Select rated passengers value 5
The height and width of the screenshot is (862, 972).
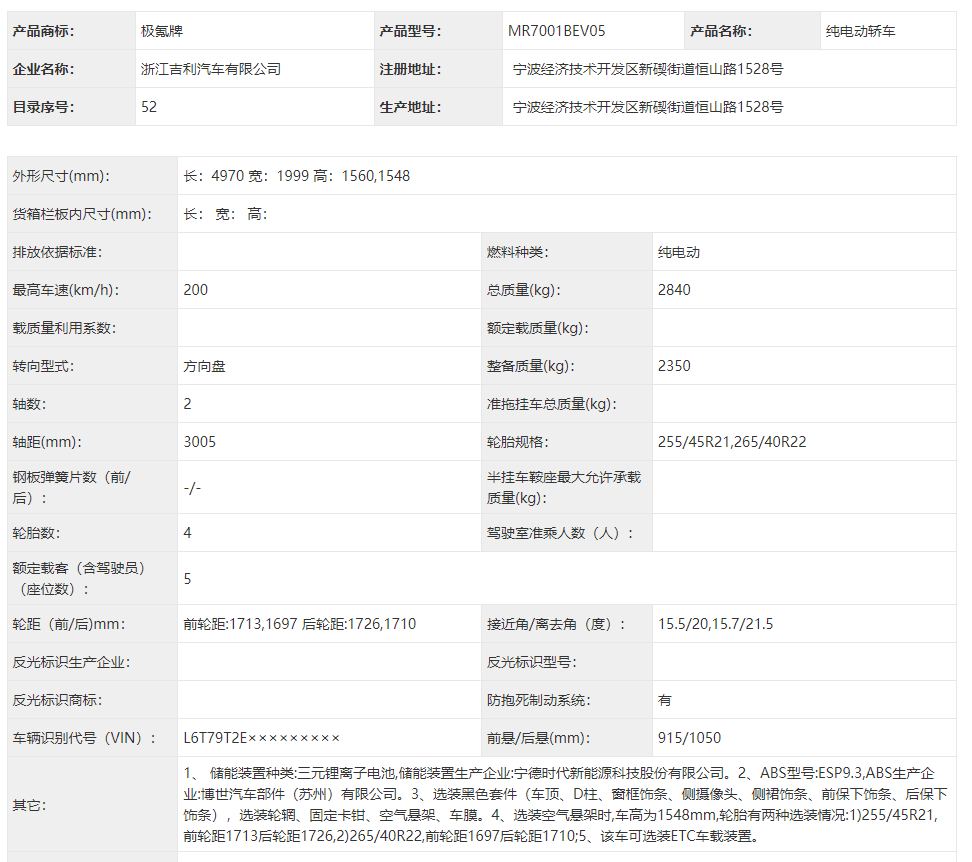187,579
